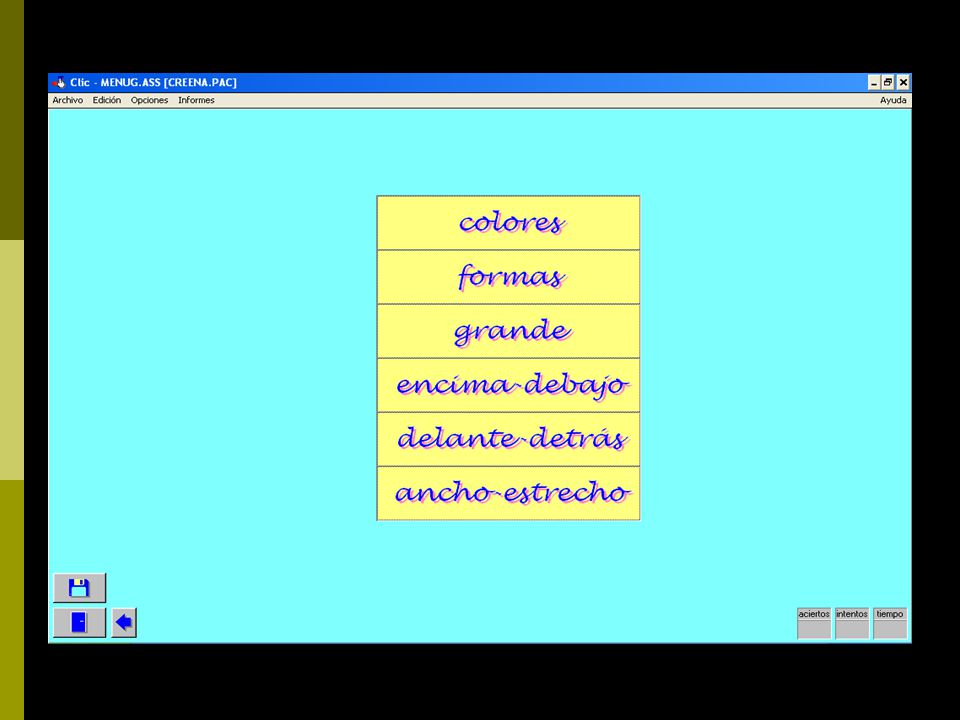Open the Ayuda menu
960x720 pixels.
point(893,100)
